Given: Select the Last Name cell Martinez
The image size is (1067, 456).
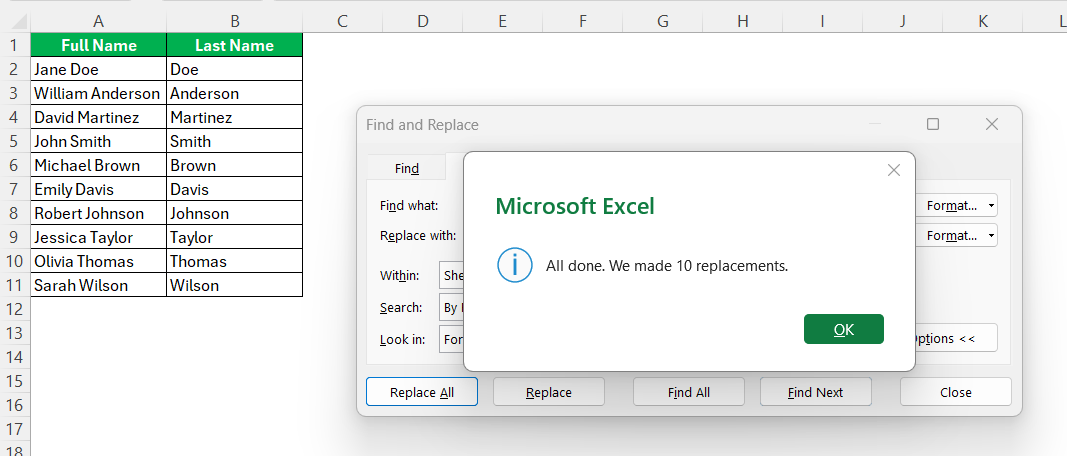Looking at the screenshot, I should tap(235, 117).
